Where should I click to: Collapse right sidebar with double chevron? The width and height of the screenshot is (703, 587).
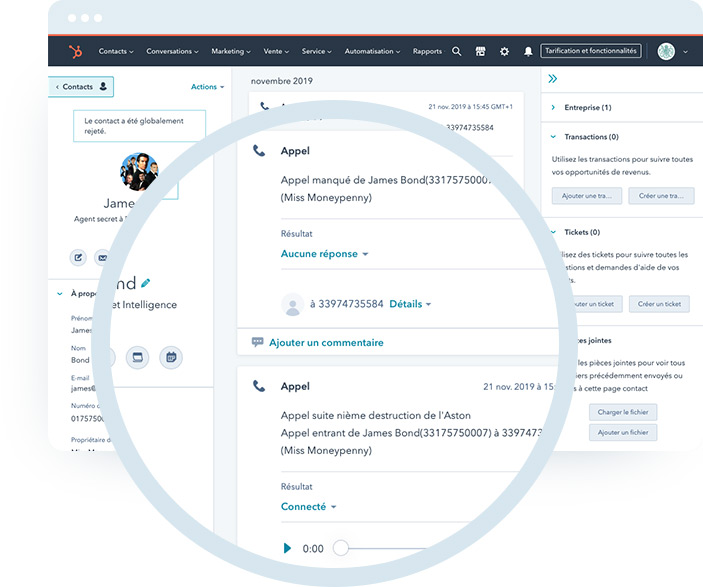pyautogui.click(x=552, y=79)
